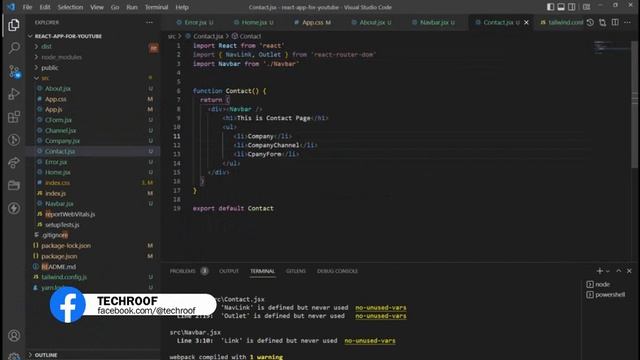The width and height of the screenshot is (640, 360).
Task: Switch to the Debug Console tab
Action: [337, 271]
